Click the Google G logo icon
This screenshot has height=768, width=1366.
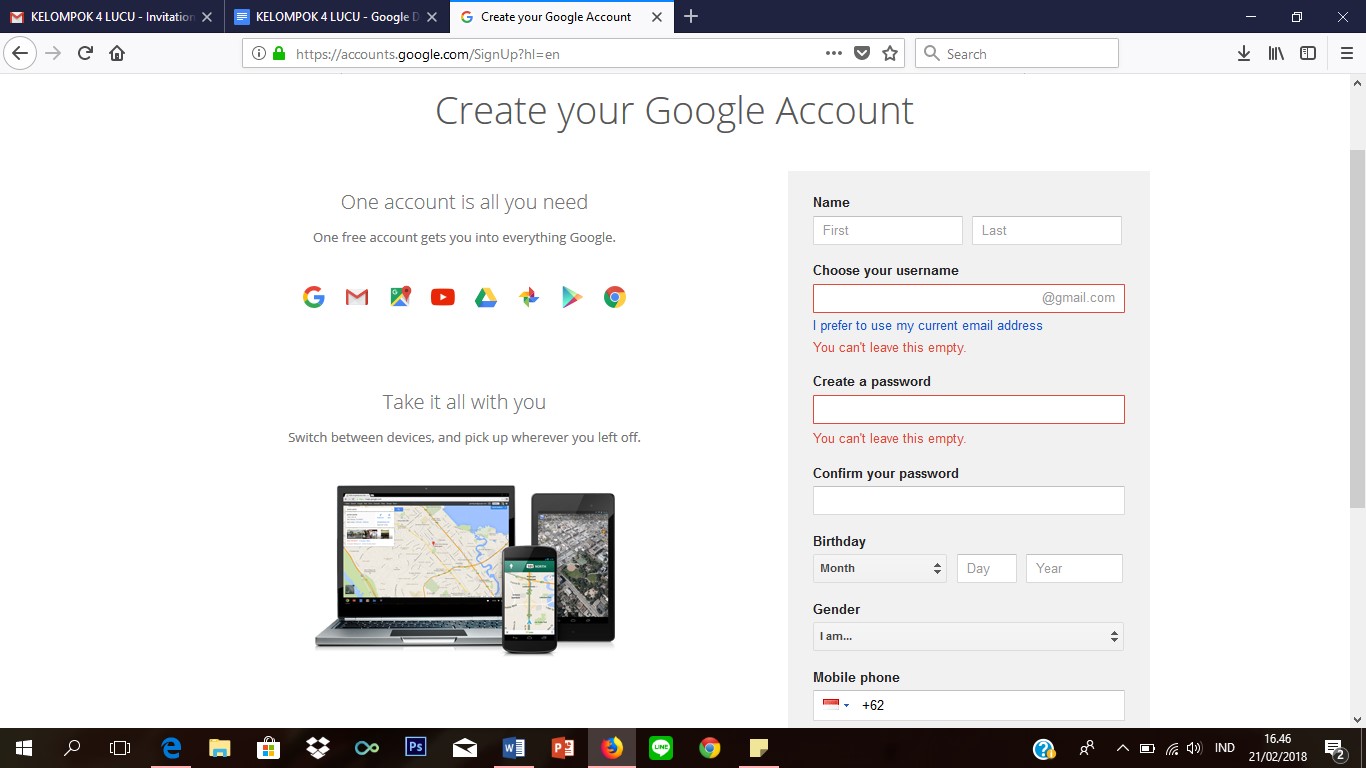pos(314,297)
